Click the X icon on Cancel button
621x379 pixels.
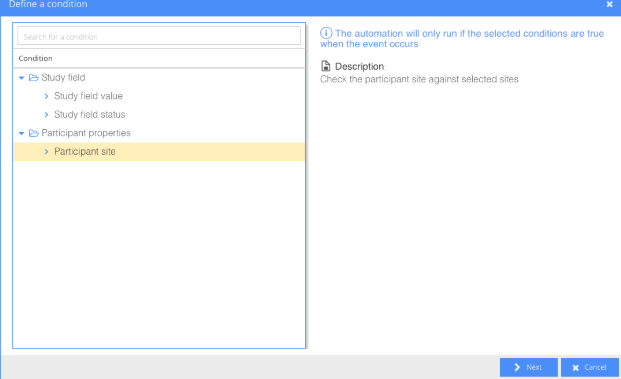click(575, 368)
